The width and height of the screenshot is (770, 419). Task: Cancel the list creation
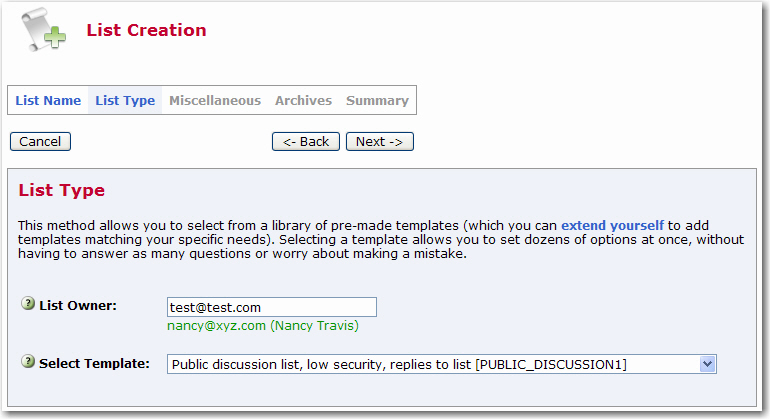tap(40, 141)
